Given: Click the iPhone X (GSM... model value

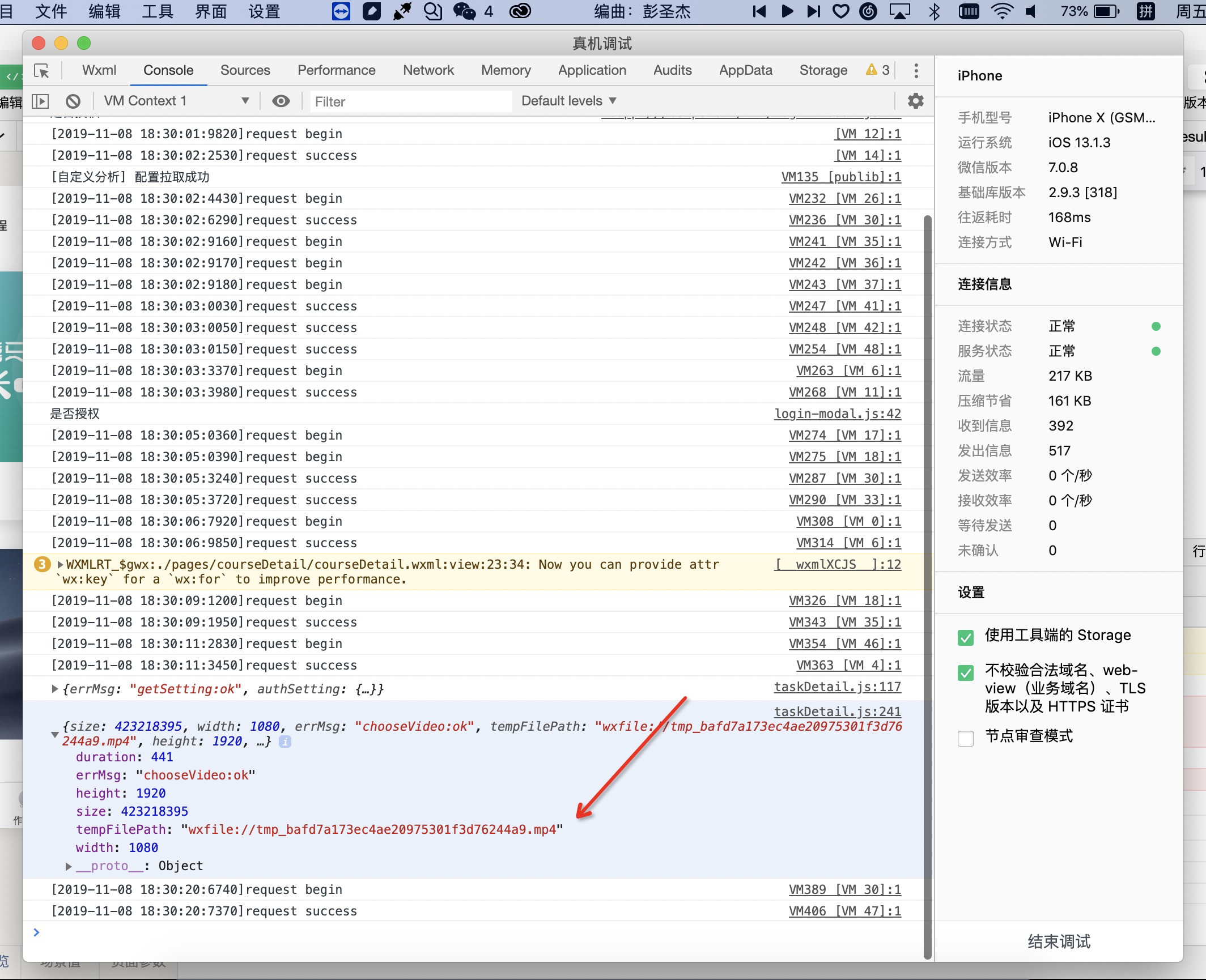Looking at the screenshot, I should 1101,117.
